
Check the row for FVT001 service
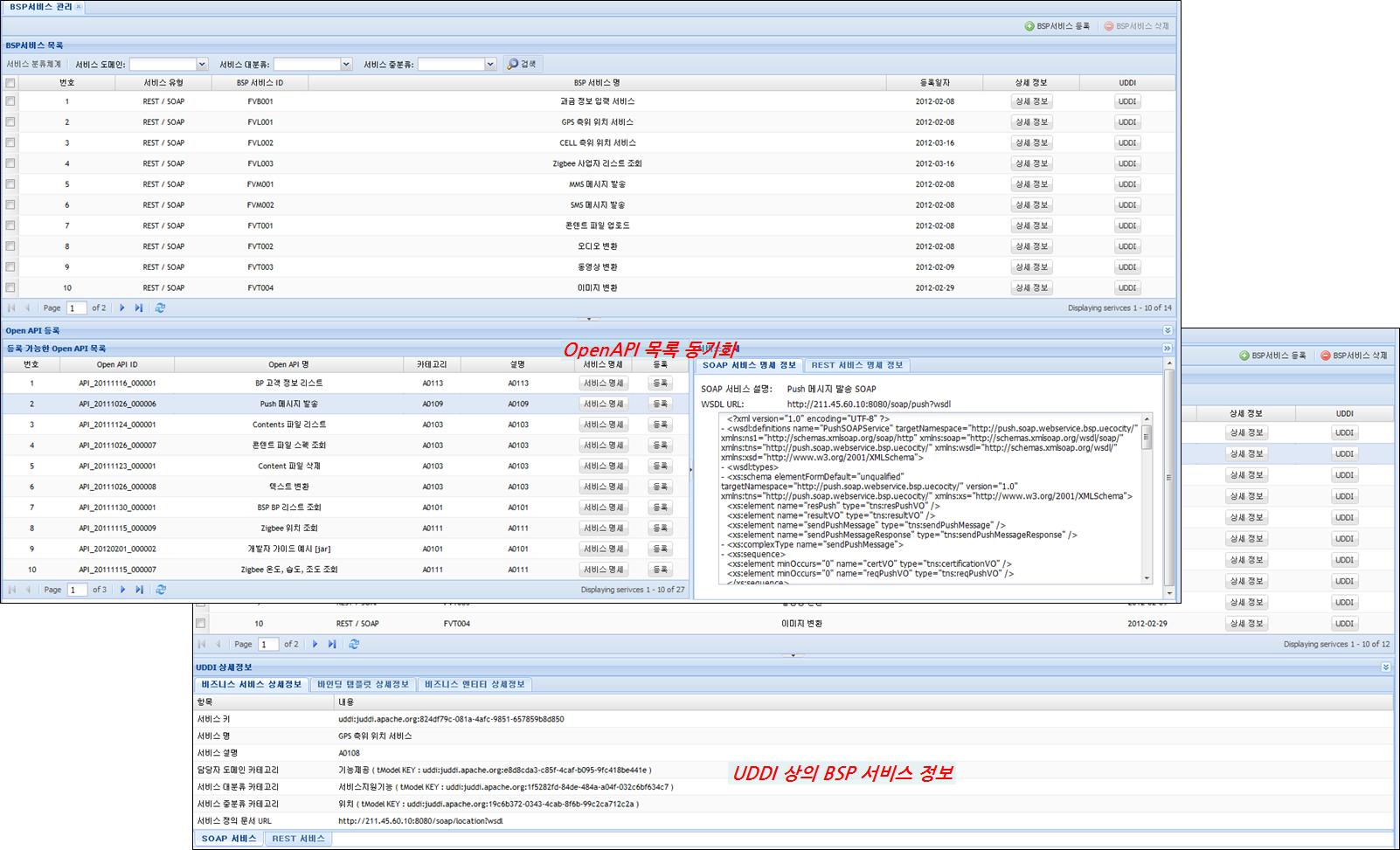pos(10,225)
